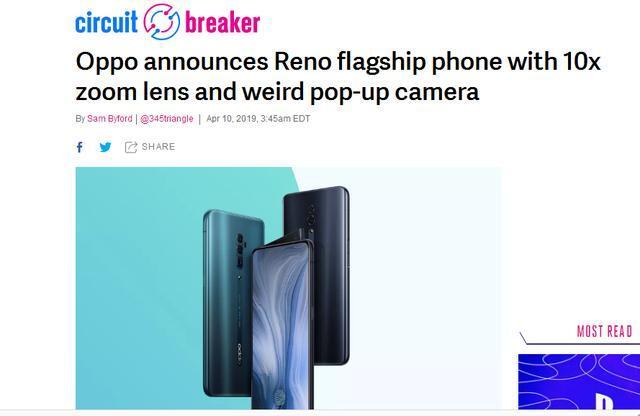Click the SHARE text label

pyautogui.click(x=158, y=147)
